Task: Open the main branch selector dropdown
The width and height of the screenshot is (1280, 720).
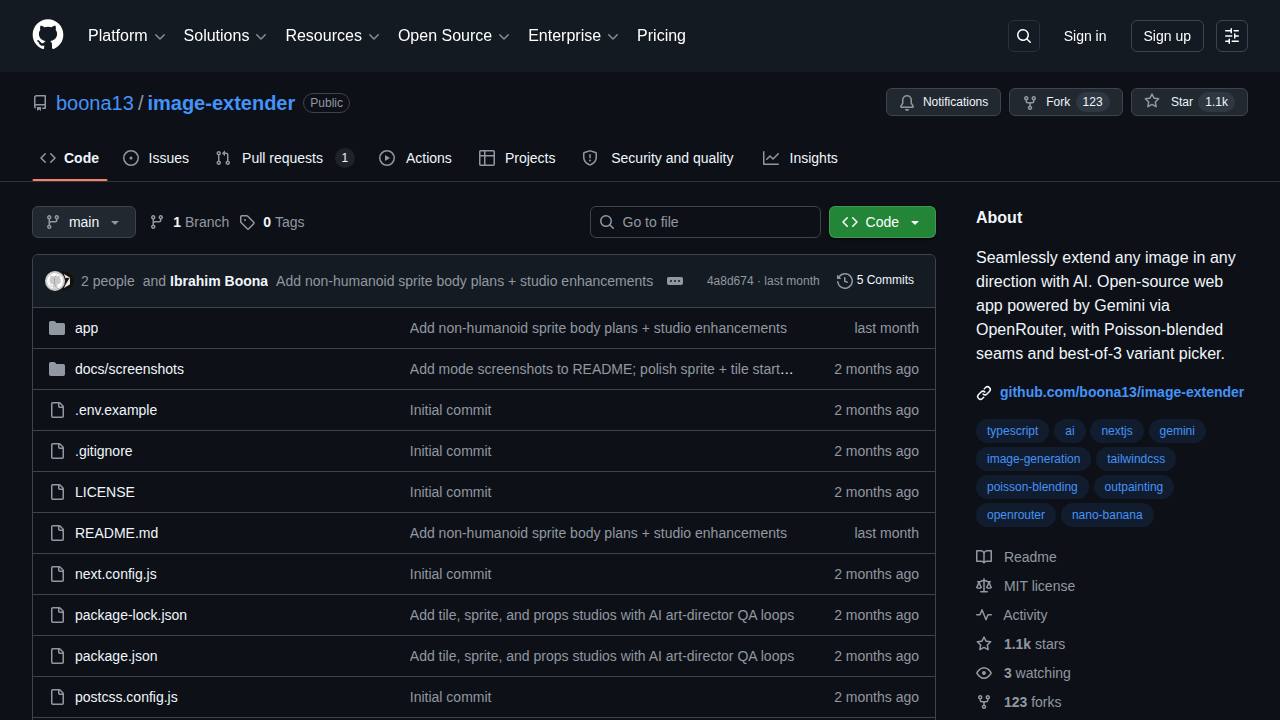Action: coord(84,222)
